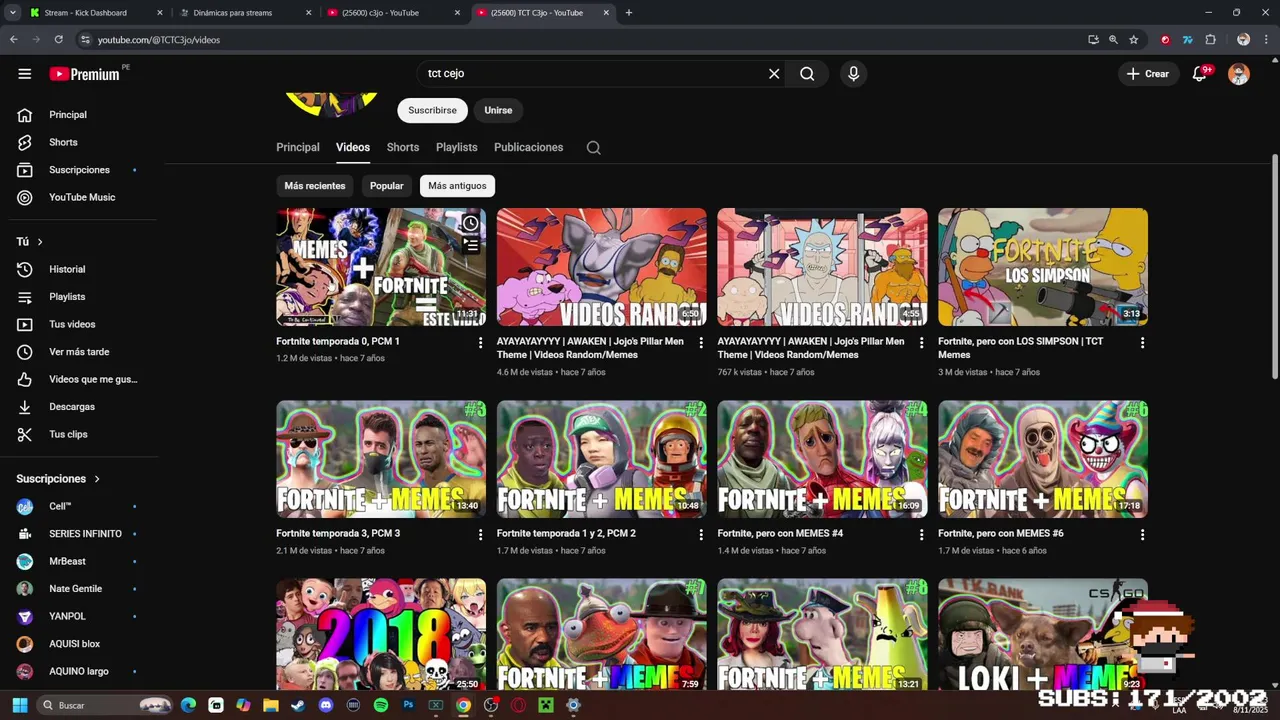Open options for Fortnite temporada 0, PCM 1
Viewport: 1280px width, 720px height.
click(x=480, y=342)
